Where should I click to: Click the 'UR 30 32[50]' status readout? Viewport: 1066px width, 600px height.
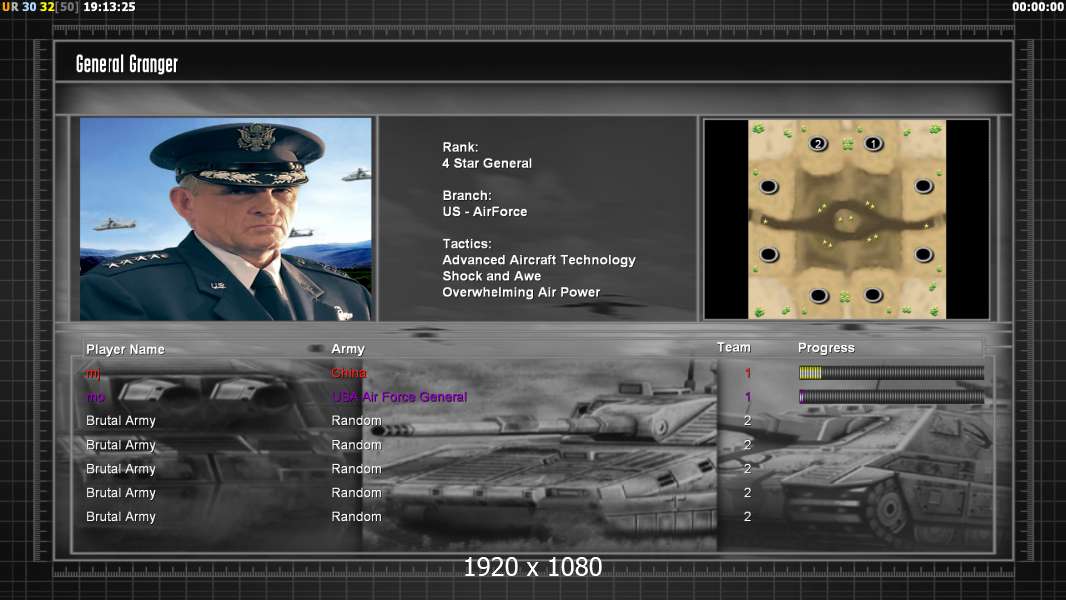[40, 7]
